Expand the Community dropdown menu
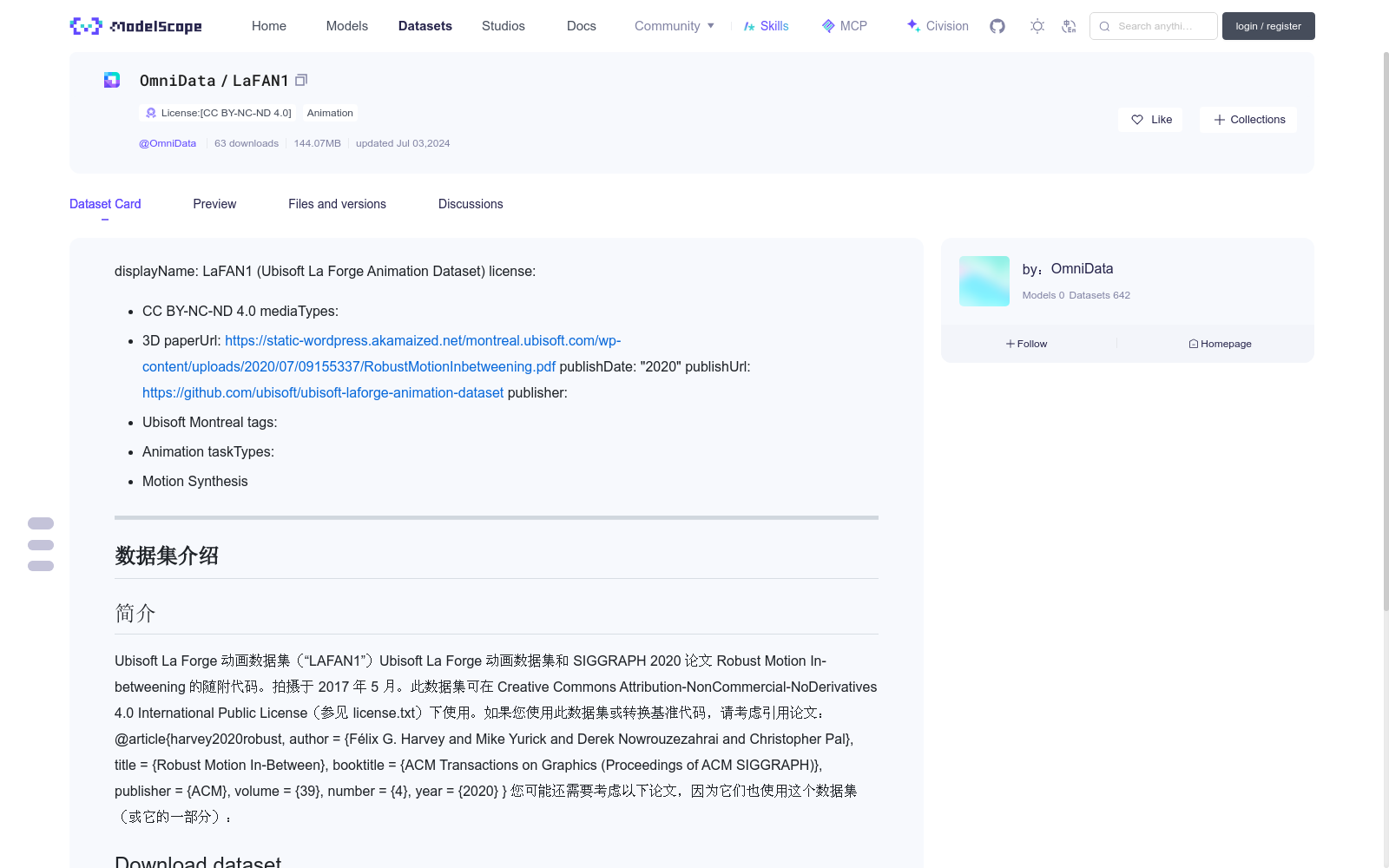This screenshot has width=1389, height=868. click(x=675, y=26)
